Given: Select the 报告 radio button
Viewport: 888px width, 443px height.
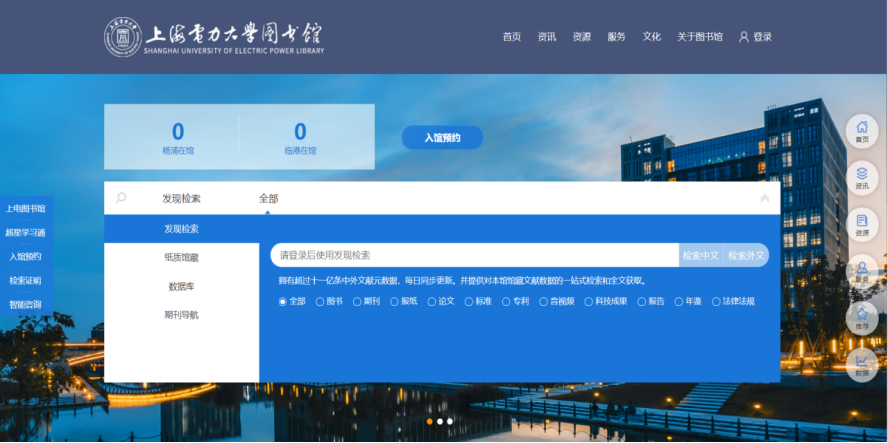Looking at the screenshot, I should [642, 302].
